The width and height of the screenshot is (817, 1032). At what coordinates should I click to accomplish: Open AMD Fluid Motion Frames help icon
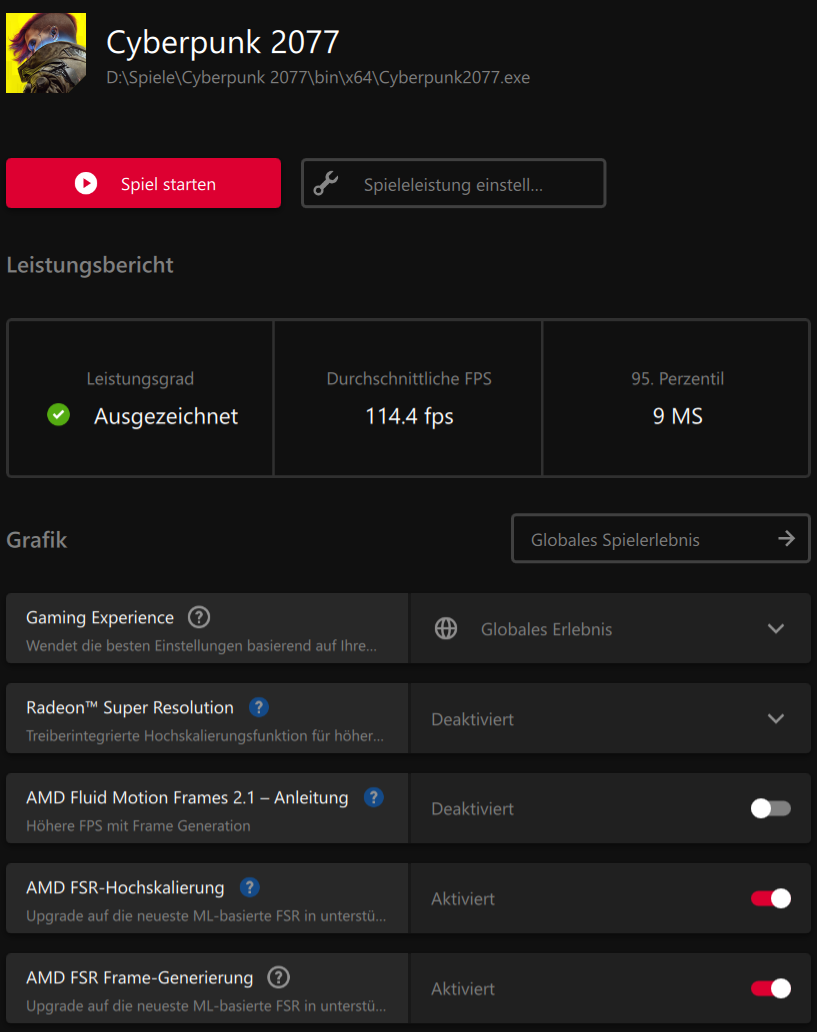click(373, 797)
